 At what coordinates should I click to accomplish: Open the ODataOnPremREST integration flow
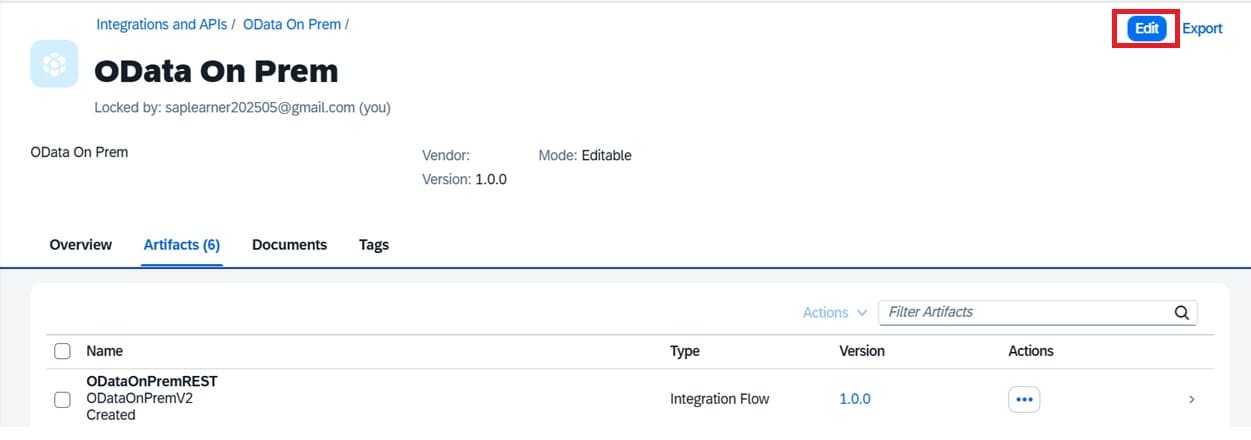pos(152,381)
